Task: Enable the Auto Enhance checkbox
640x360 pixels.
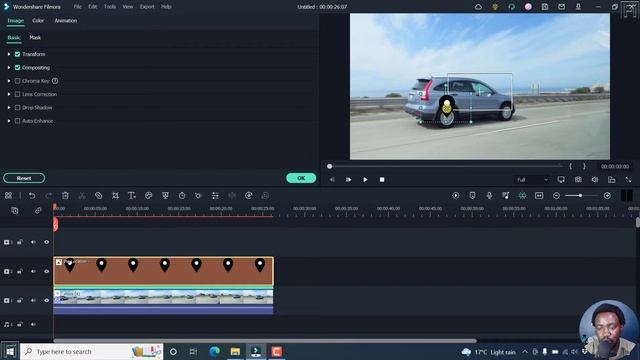Action: (x=18, y=121)
